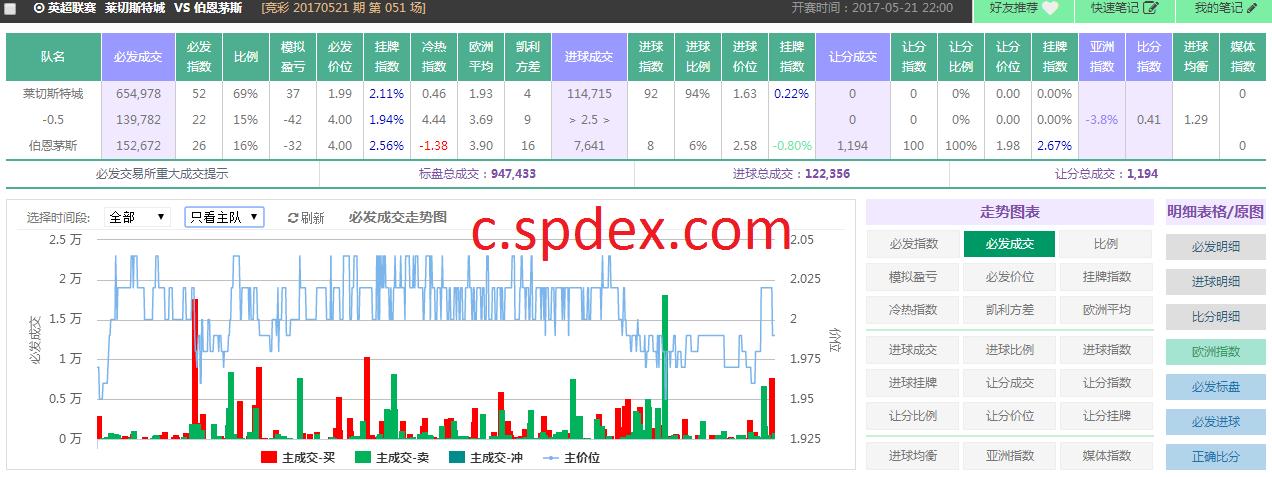Click the pencil icon in 我的笔记

pyautogui.click(x=1252, y=8)
